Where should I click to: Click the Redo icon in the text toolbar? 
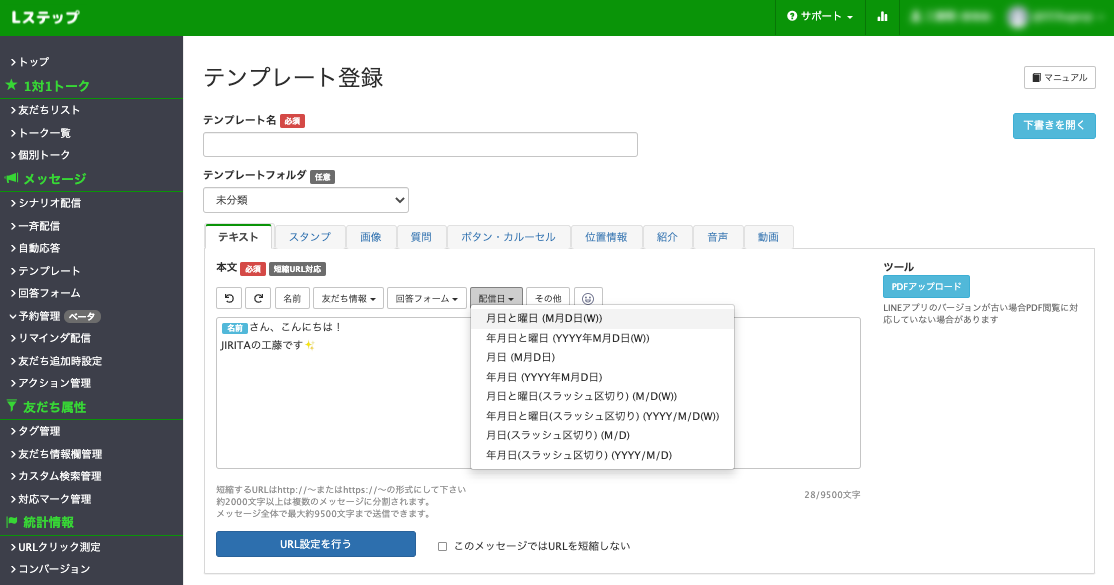pyautogui.click(x=256, y=297)
